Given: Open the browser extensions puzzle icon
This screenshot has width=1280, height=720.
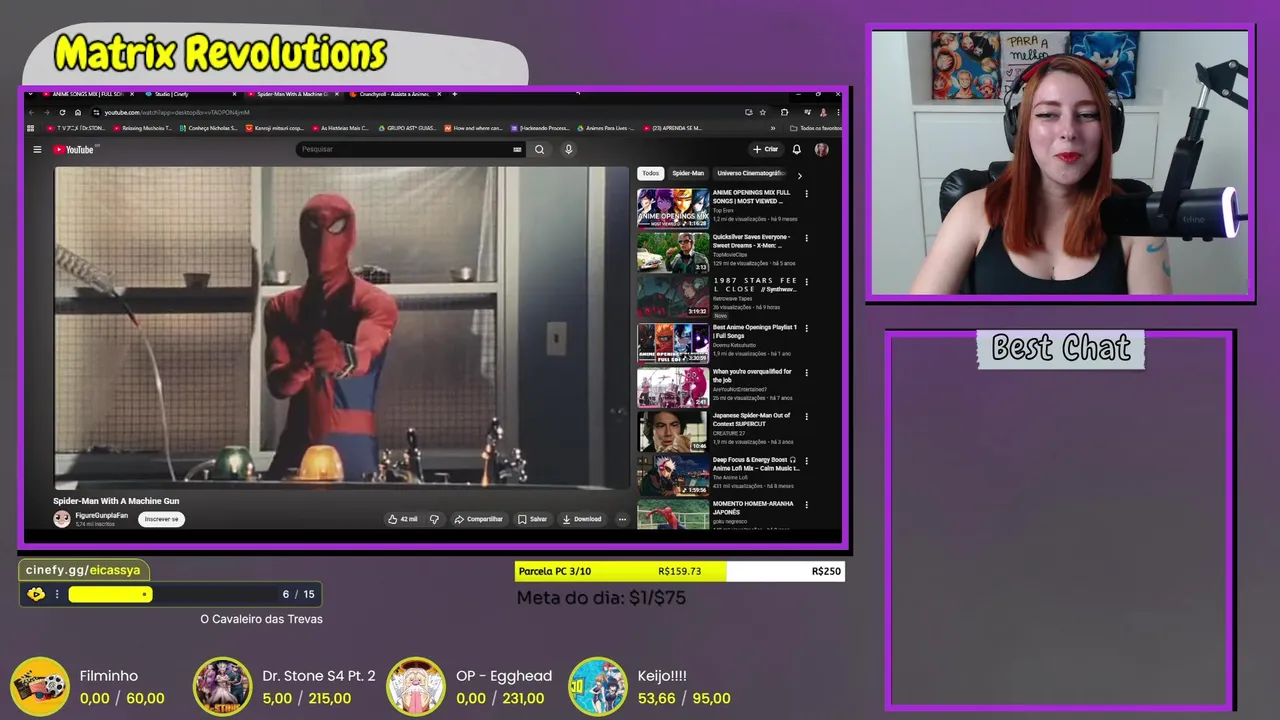Looking at the screenshot, I should point(784,112).
